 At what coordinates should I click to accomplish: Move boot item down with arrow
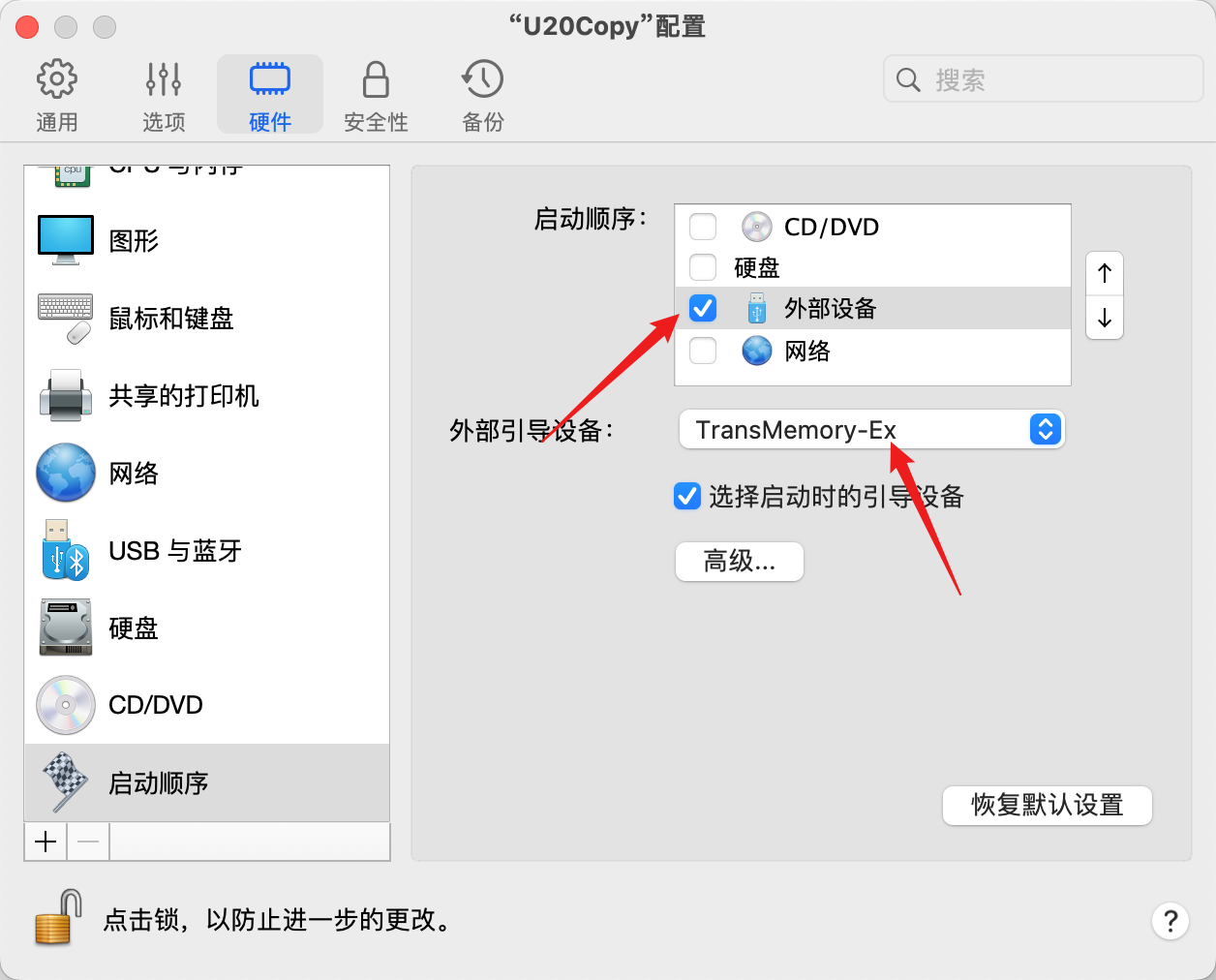pos(1105,318)
